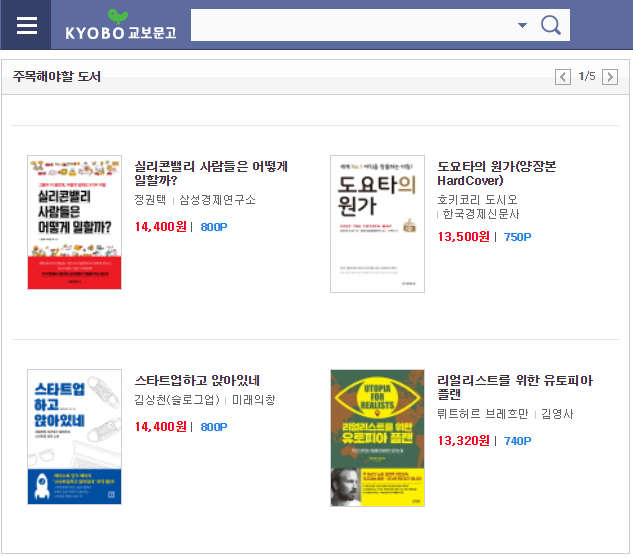Click author 호리키리 도시오
This screenshot has height=557, width=633.
(478, 200)
